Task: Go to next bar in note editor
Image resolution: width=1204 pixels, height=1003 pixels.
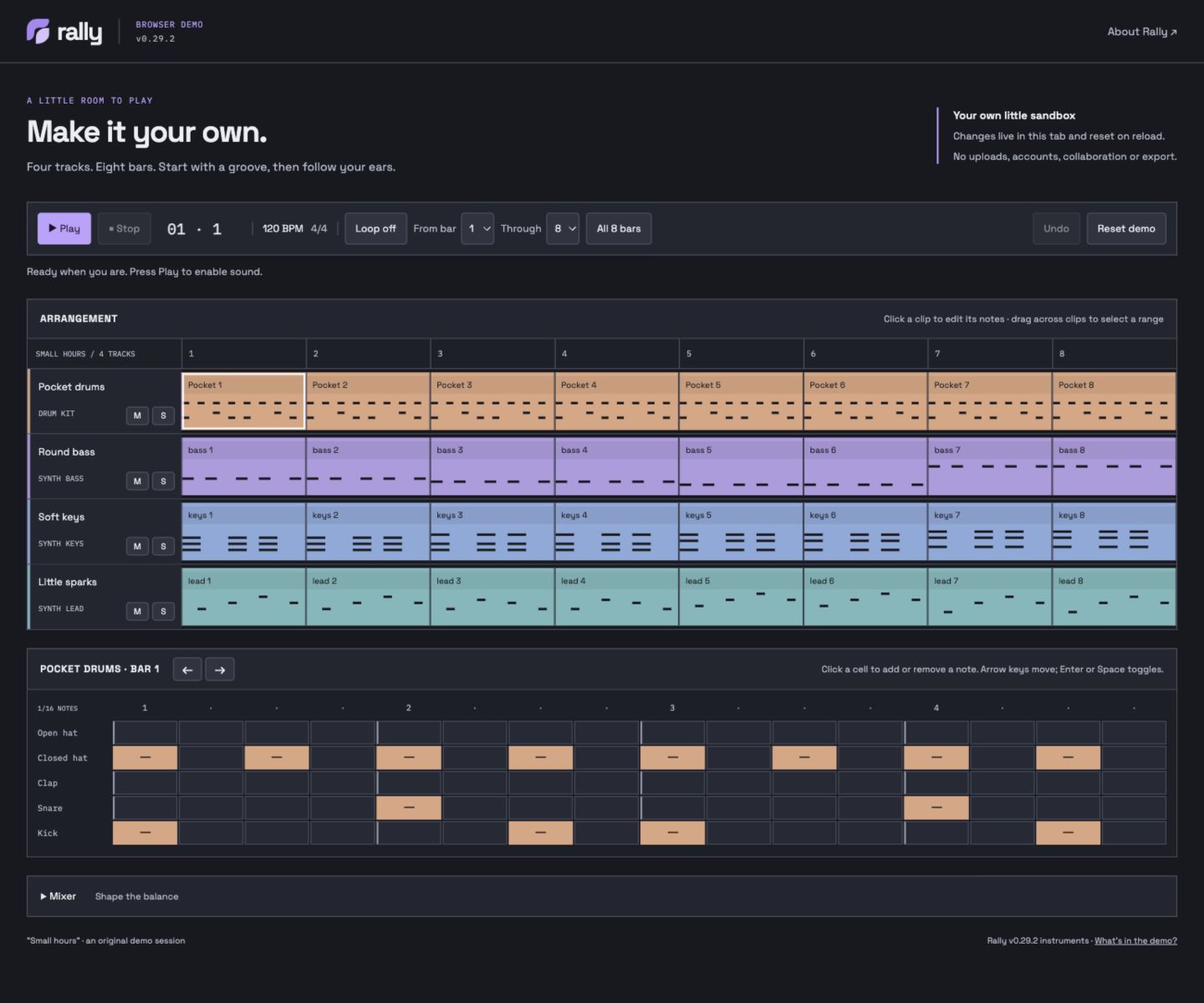Action: (220, 670)
